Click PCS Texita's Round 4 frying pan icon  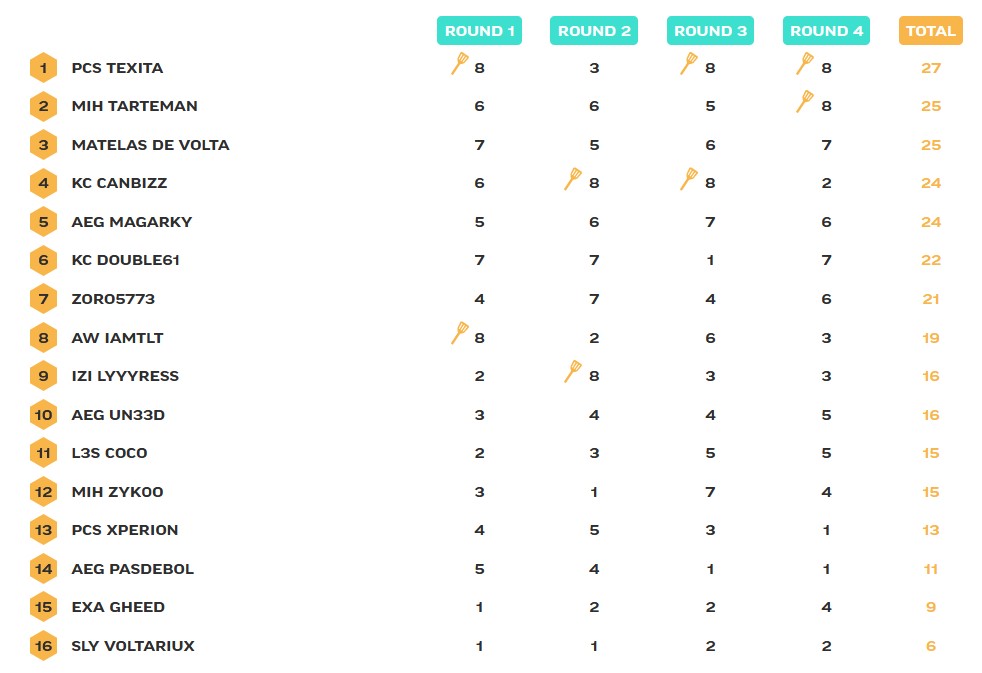[804, 64]
